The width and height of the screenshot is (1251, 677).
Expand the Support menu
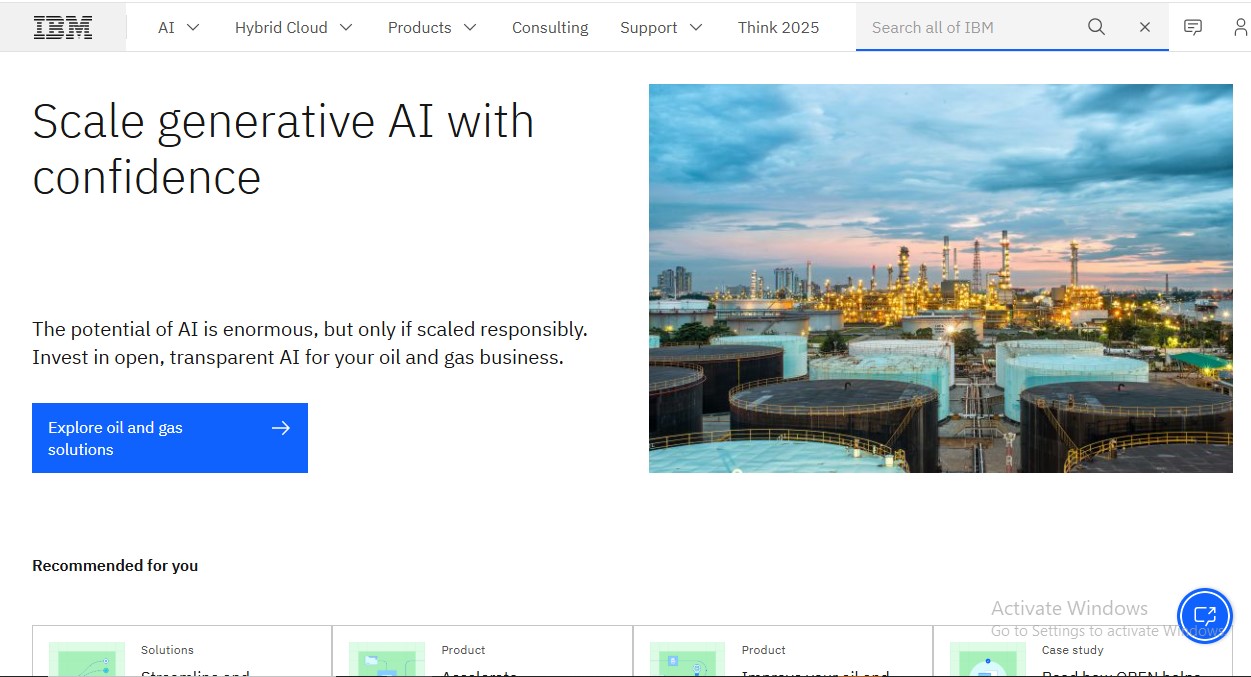[x=661, y=27]
